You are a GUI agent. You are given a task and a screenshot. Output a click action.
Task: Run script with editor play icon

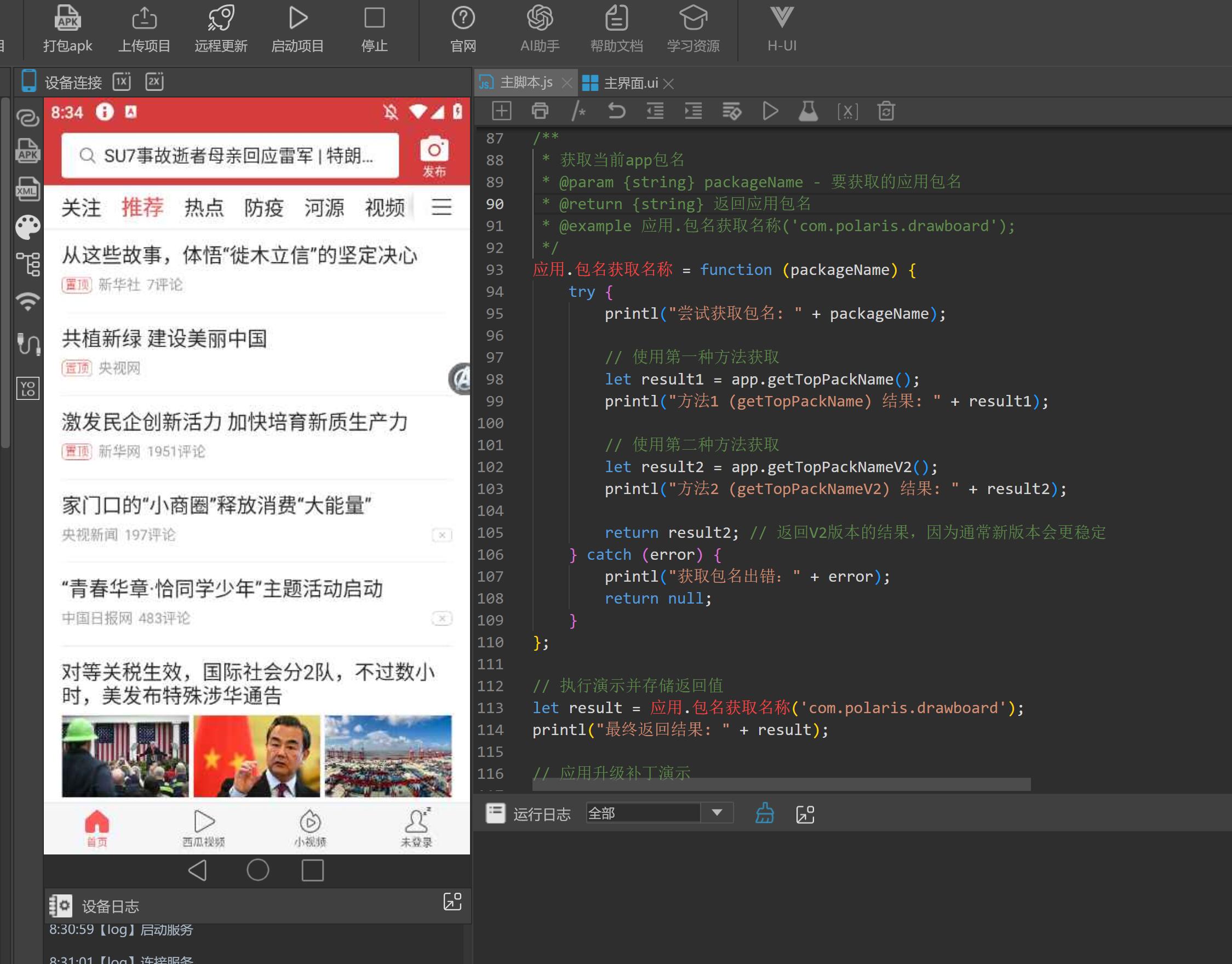point(770,111)
